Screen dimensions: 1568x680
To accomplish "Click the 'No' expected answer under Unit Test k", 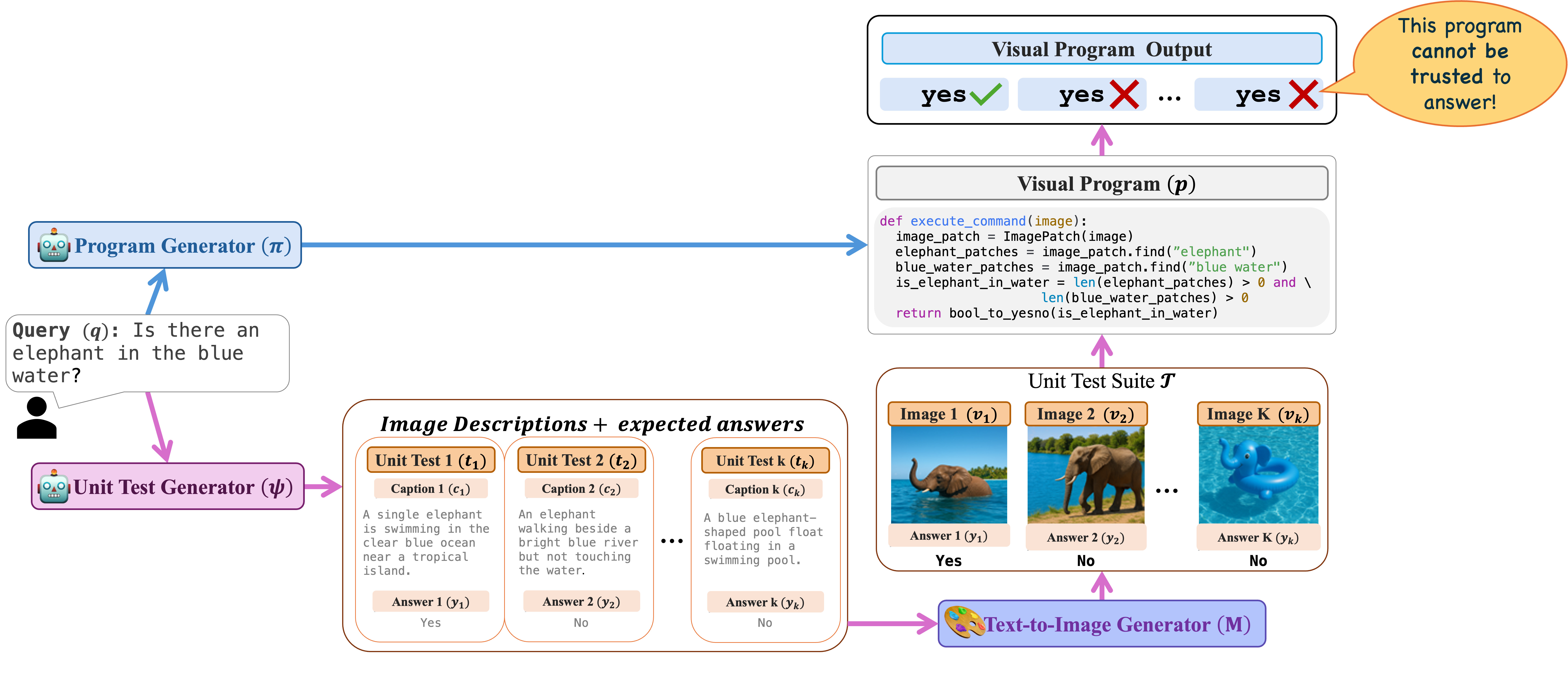I will click(x=765, y=623).
